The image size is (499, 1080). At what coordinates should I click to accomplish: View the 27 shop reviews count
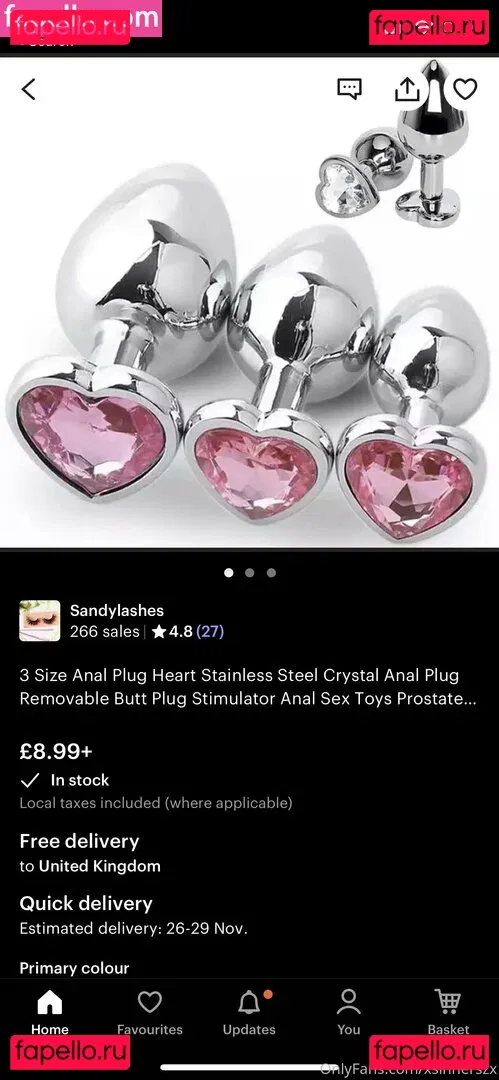tap(210, 632)
